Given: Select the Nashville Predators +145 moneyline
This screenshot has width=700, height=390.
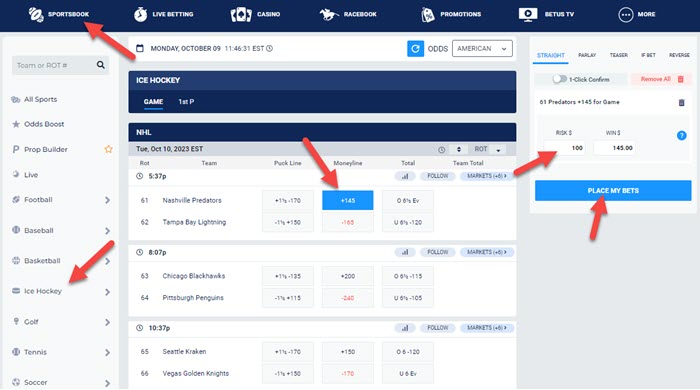Looking at the screenshot, I should 348,200.
